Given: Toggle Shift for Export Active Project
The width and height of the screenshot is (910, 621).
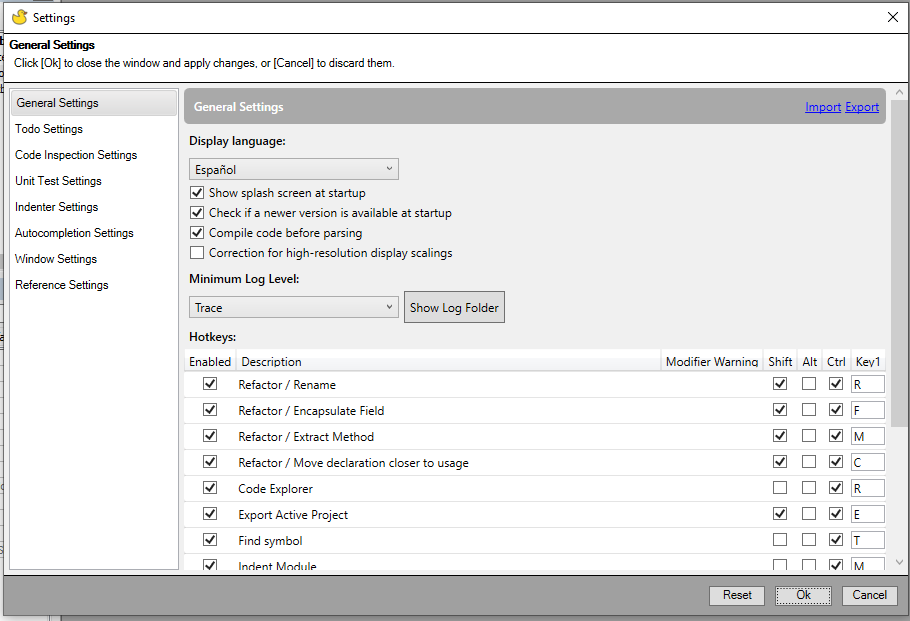Looking at the screenshot, I should coord(780,514).
